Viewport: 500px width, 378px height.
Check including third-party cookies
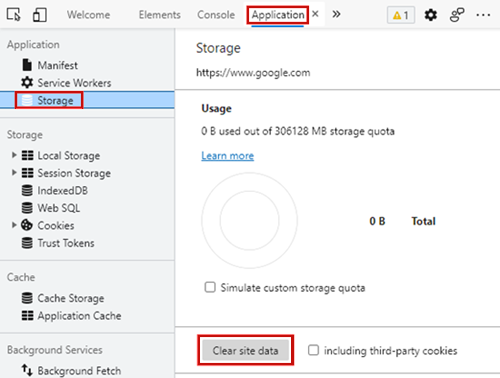[x=313, y=350]
